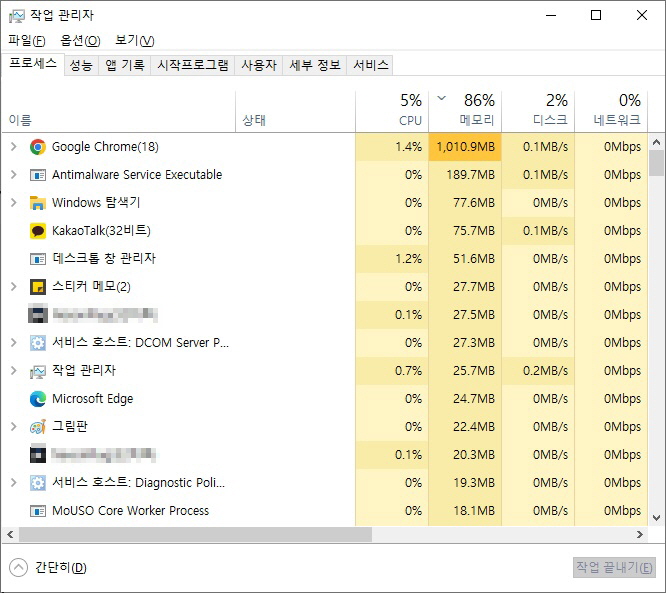Expand 서비스 호스트: DCOM Server group

coord(14,343)
